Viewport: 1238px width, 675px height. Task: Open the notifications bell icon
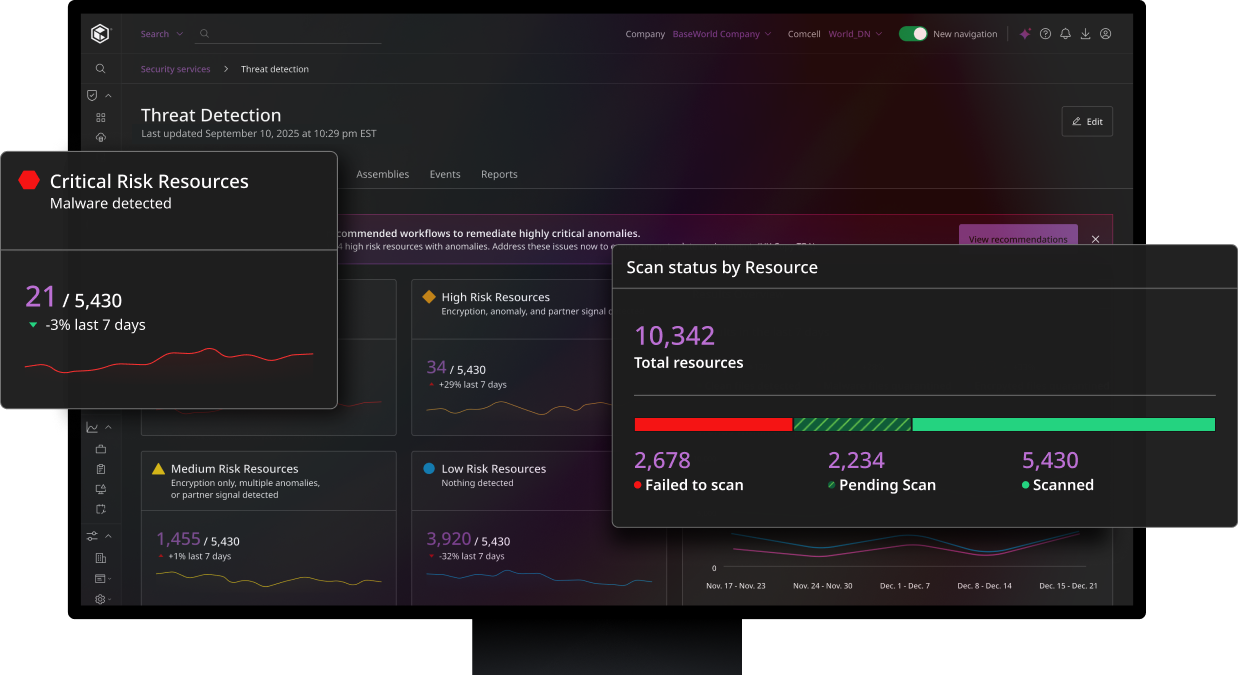(1065, 34)
